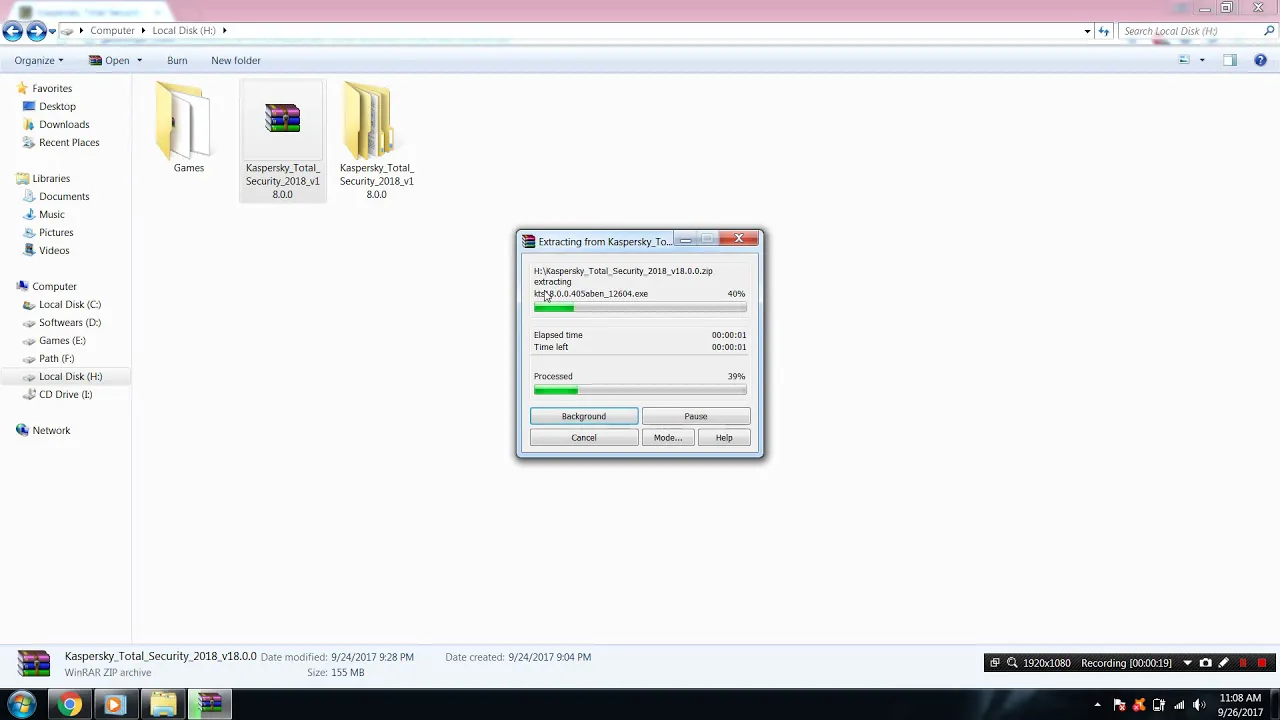The height and width of the screenshot is (720, 1280).
Task: Change the view using the view icon
Action: 1185,61
